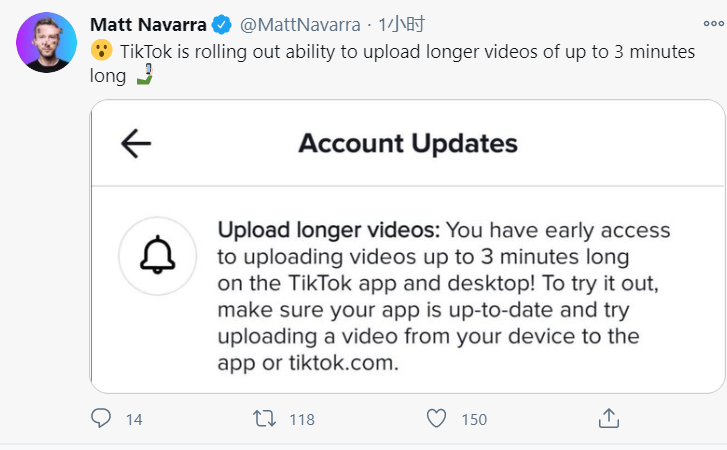The image size is (727, 450).
Task: Click the selfie emoji after "long"
Action: tap(145, 75)
